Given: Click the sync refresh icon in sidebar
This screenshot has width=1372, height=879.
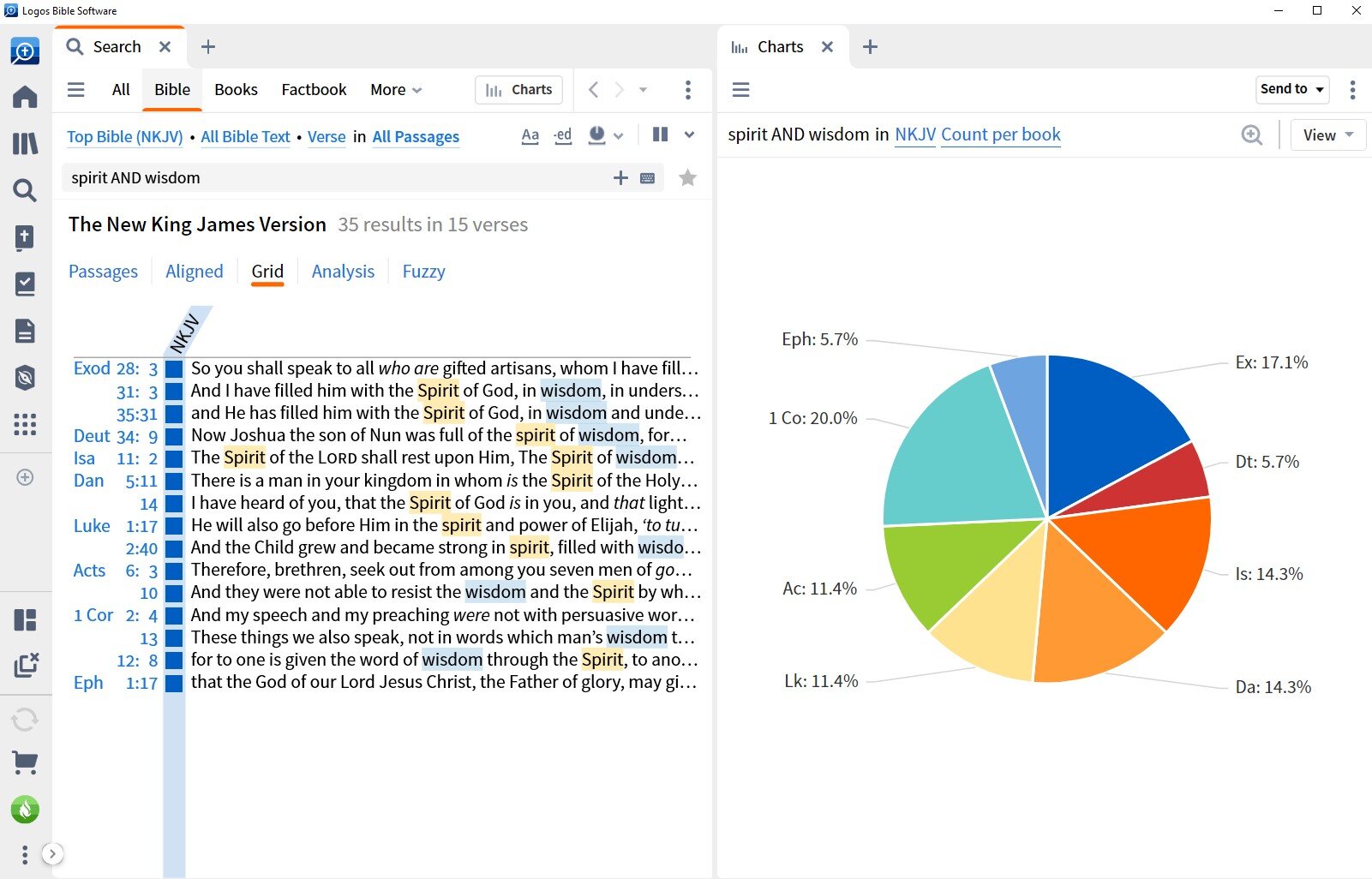Looking at the screenshot, I should [25, 719].
